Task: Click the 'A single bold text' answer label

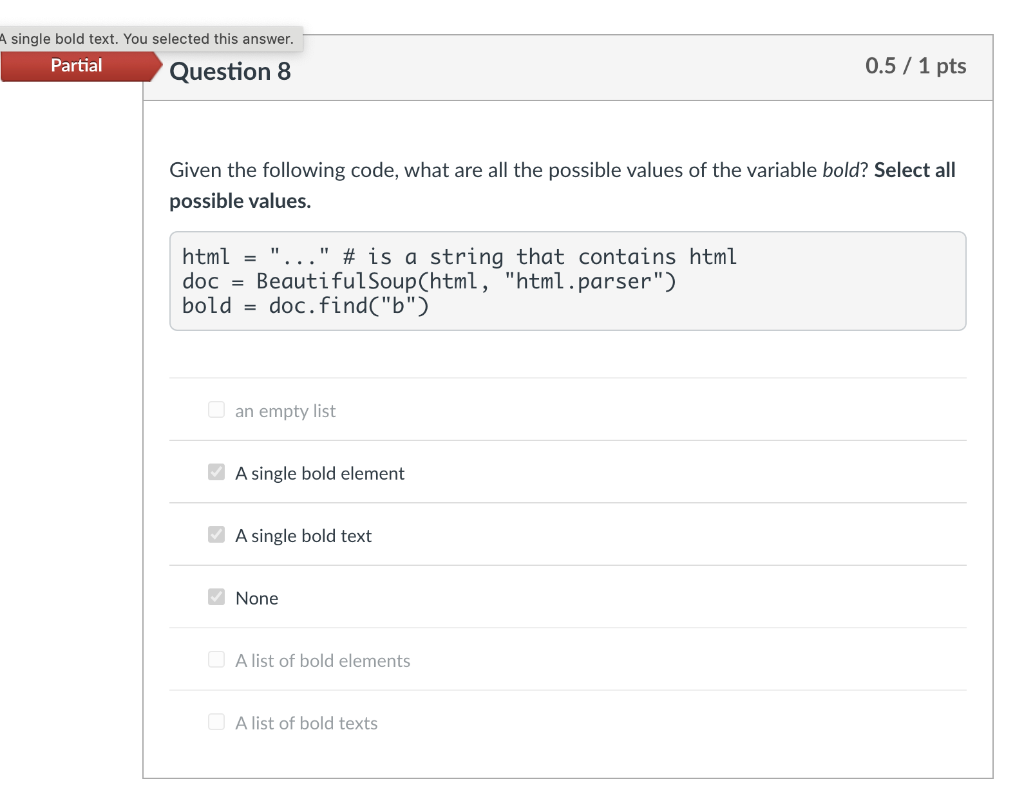Action: coord(303,535)
